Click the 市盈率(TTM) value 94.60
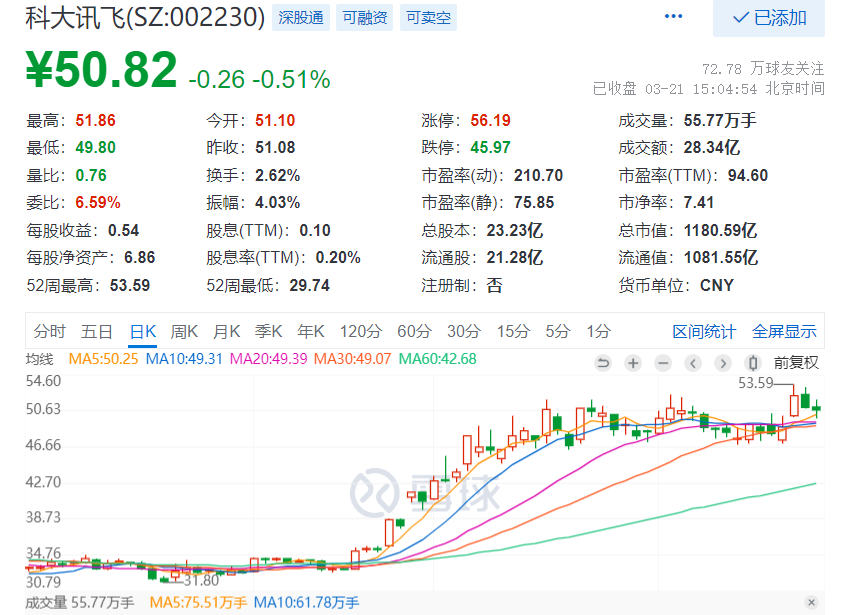This screenshot has width=854, height=615. [748, 175]
